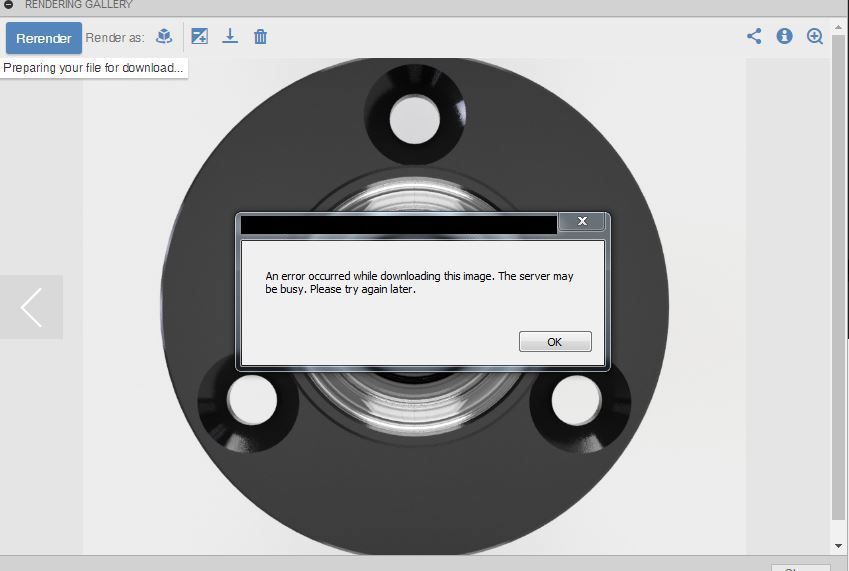849x571 pixels.
Task: Zoom in on the rendered image
Action: (x=815, y=36)
